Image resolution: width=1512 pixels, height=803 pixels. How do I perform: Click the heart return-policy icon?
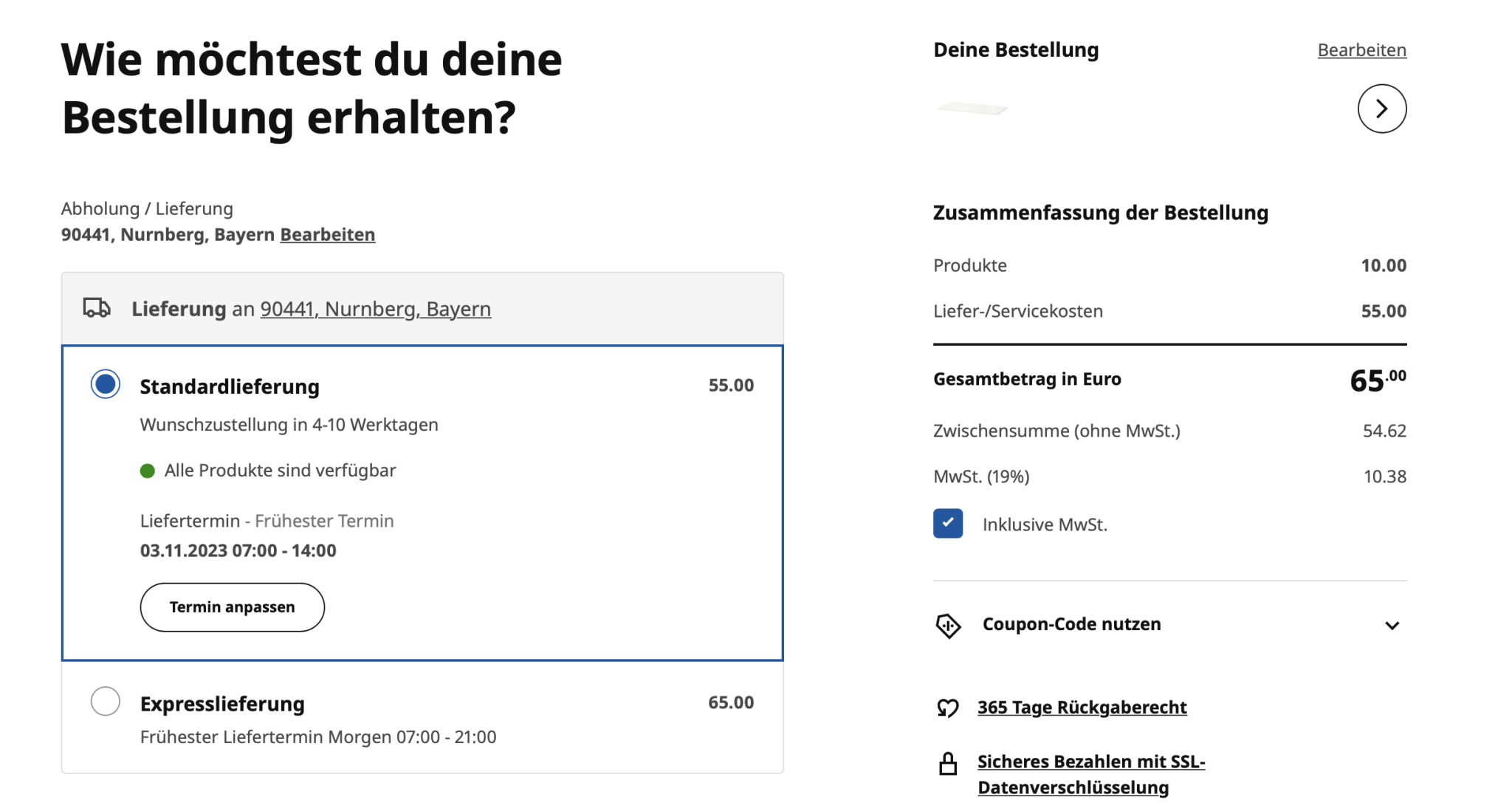(948, 708)
